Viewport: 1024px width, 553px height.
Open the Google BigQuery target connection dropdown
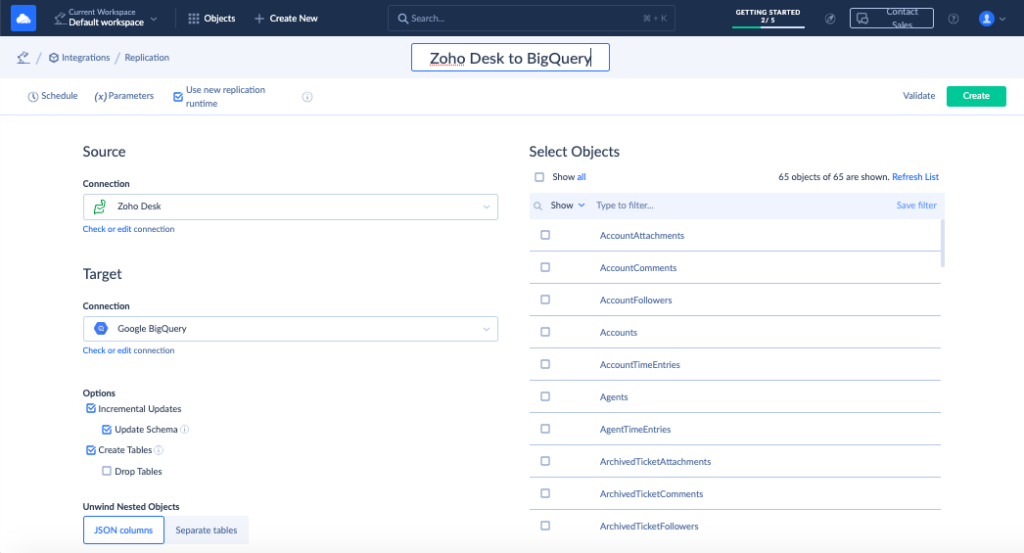(290, 329)
